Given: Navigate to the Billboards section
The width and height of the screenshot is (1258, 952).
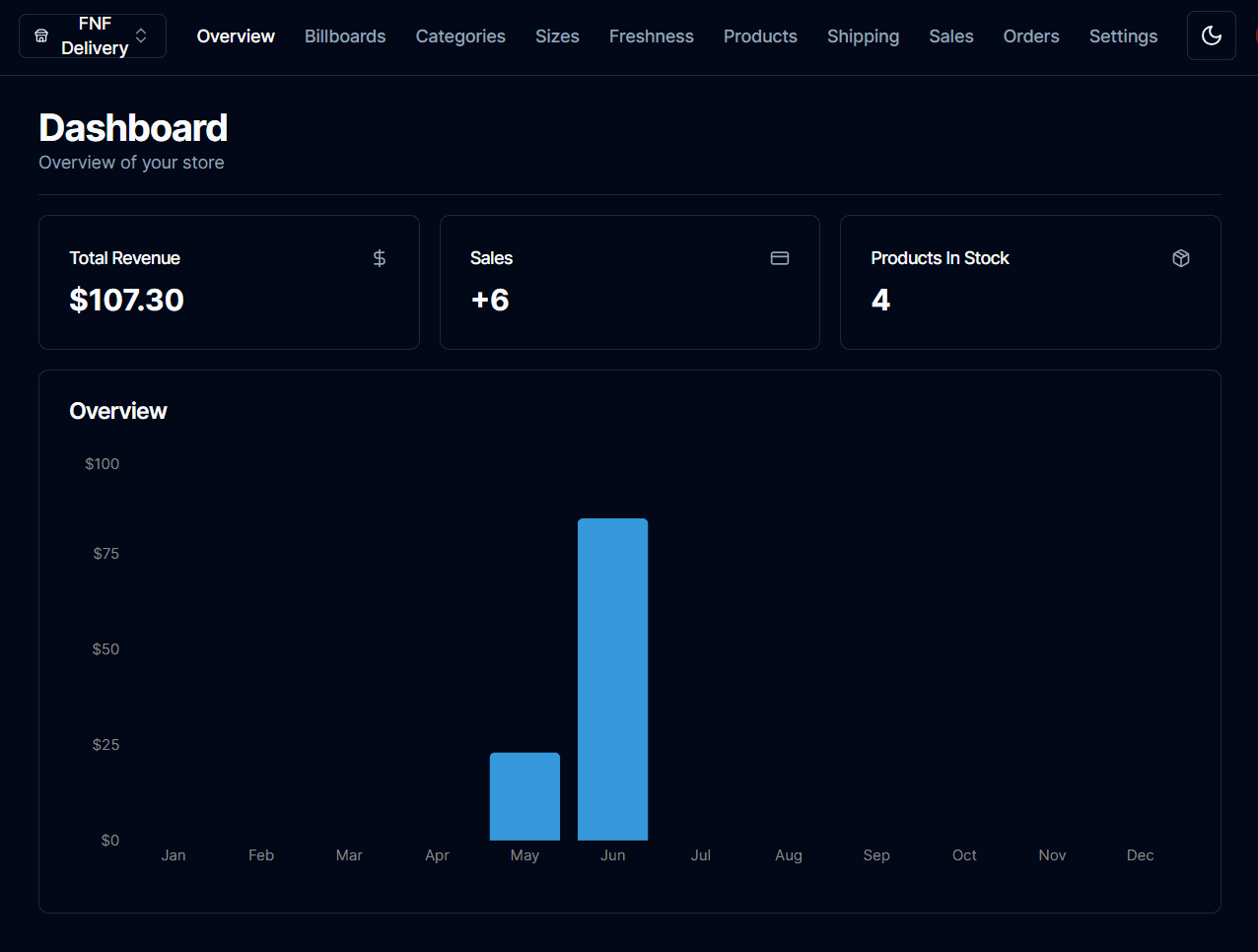Looking at the screenshot, I should point(345,35).
